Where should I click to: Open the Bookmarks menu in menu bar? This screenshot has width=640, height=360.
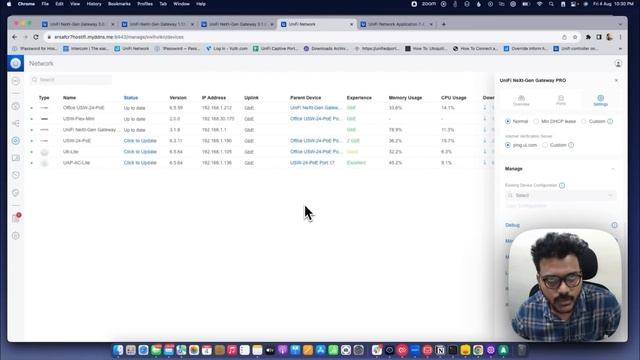coord(119,4)
